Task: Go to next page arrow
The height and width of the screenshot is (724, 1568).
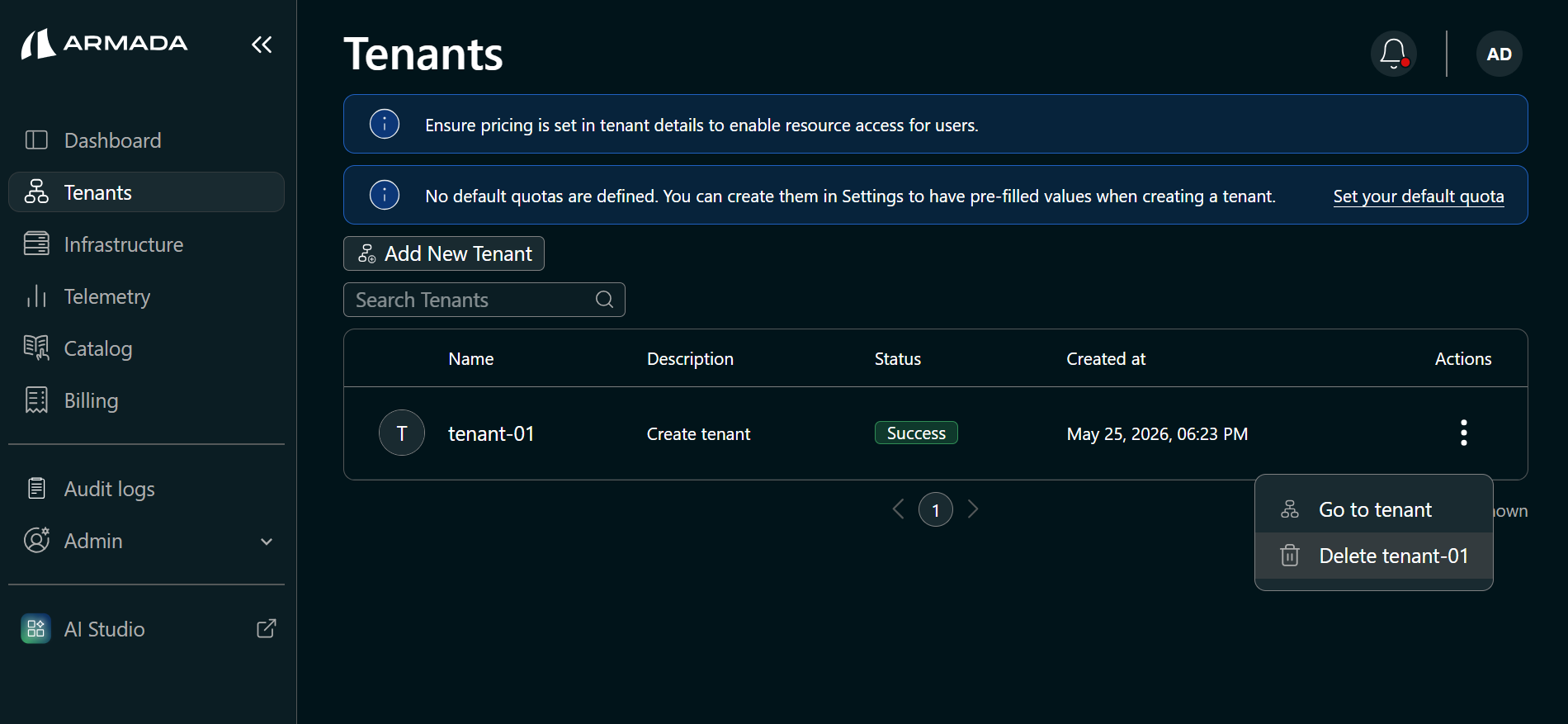Action: (x=973, y=509)
